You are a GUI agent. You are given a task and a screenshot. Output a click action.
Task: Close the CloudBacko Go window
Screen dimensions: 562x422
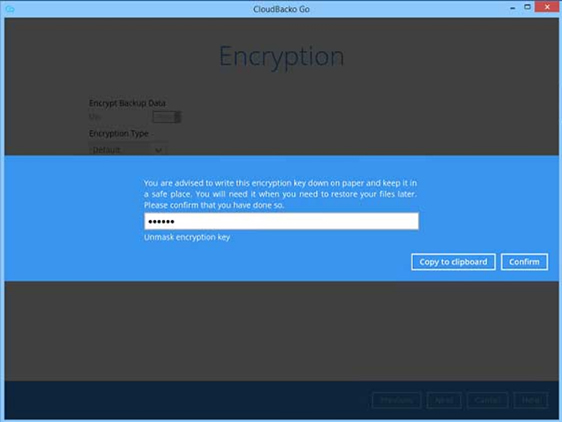pos(547,7)
